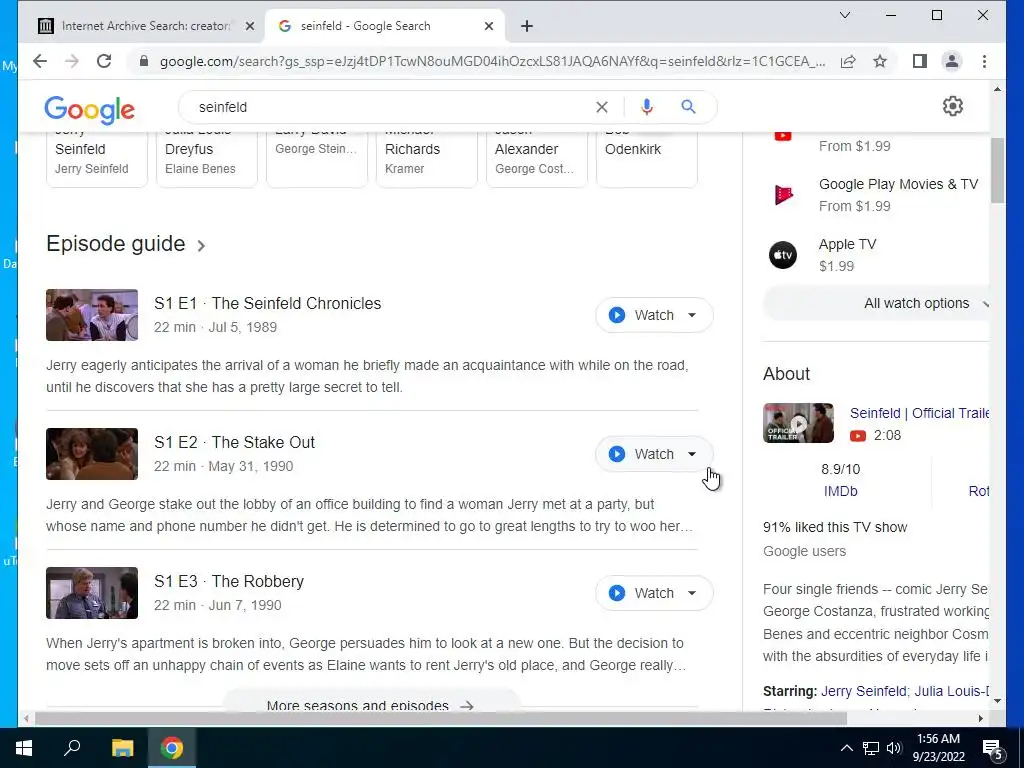The width and height of the screenshot is (1024, 768).
Task: Open S1 E1 The Seinfeld Chronicles thumbnail
Action: (92, 315)
